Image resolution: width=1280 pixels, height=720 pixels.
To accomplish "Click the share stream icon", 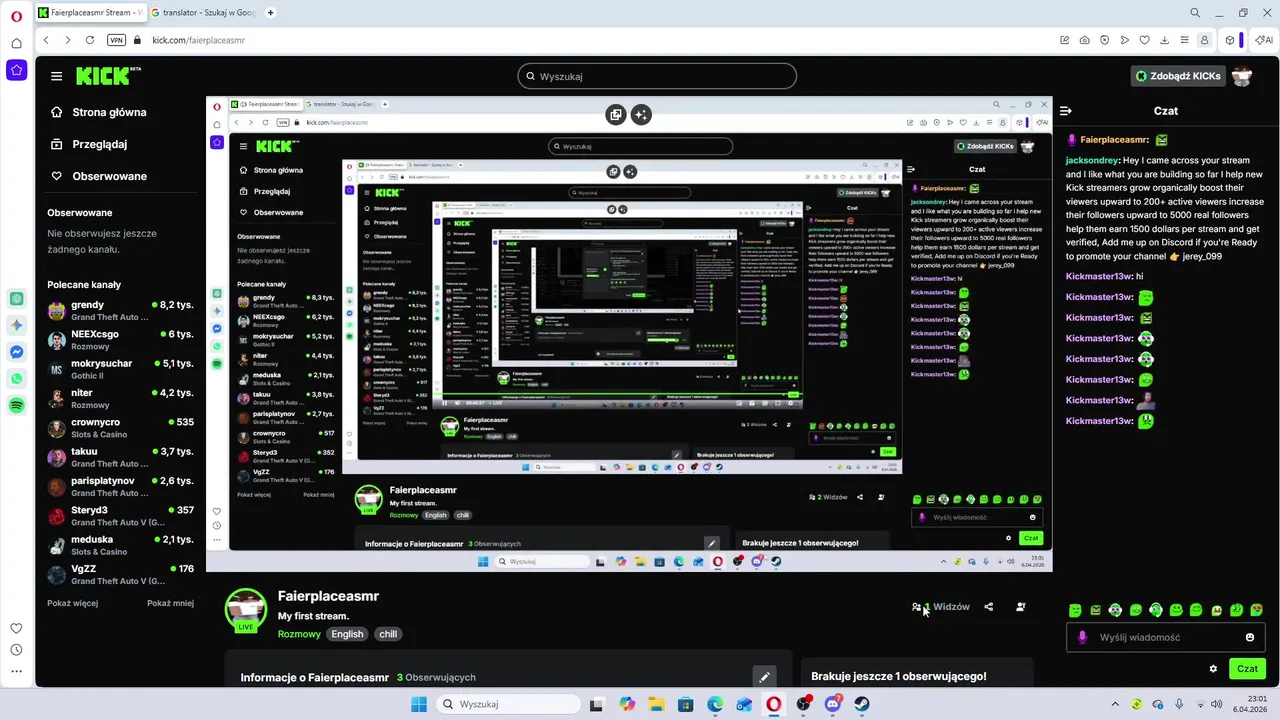I will coord(989,607).
